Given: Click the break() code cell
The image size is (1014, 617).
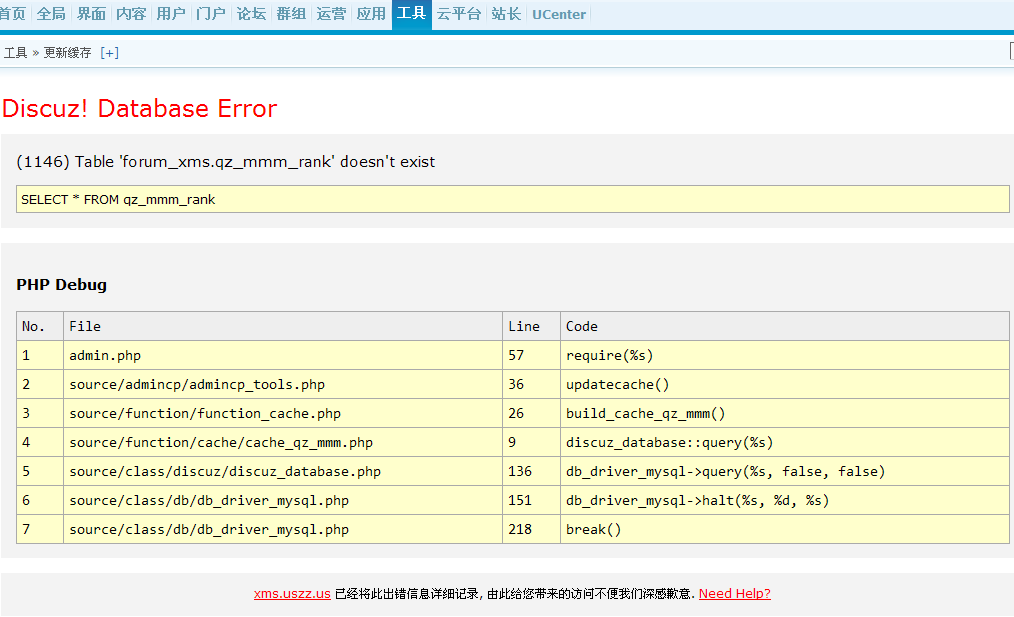Looking at the screenshot, I should [784, 529].
